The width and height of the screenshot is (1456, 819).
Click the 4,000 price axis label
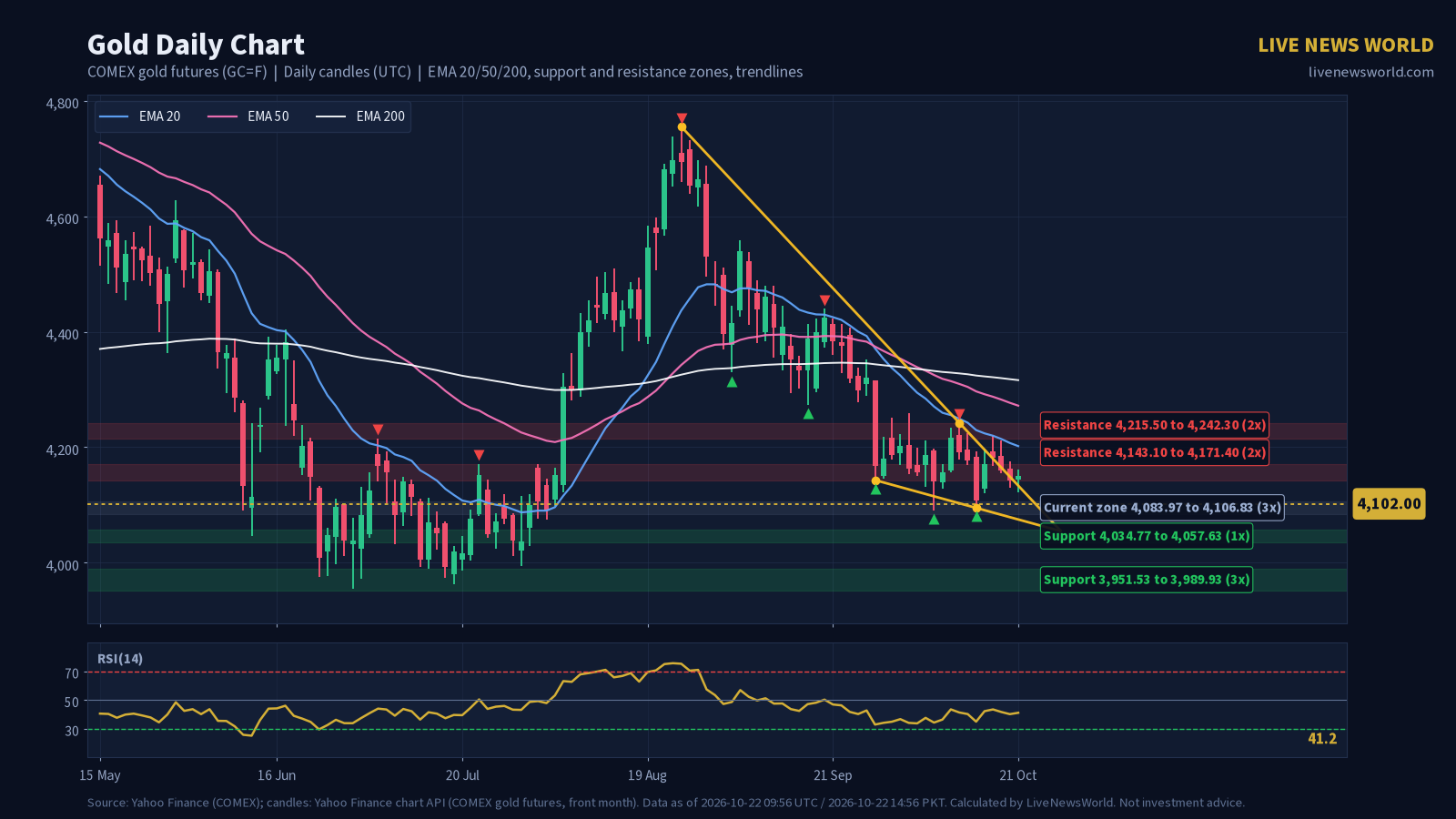click(x=63, y=565)
